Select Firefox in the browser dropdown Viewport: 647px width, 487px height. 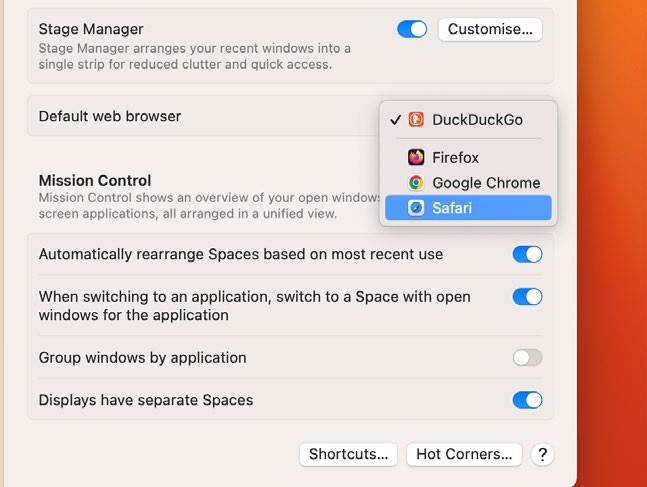(x=455, y=157)
